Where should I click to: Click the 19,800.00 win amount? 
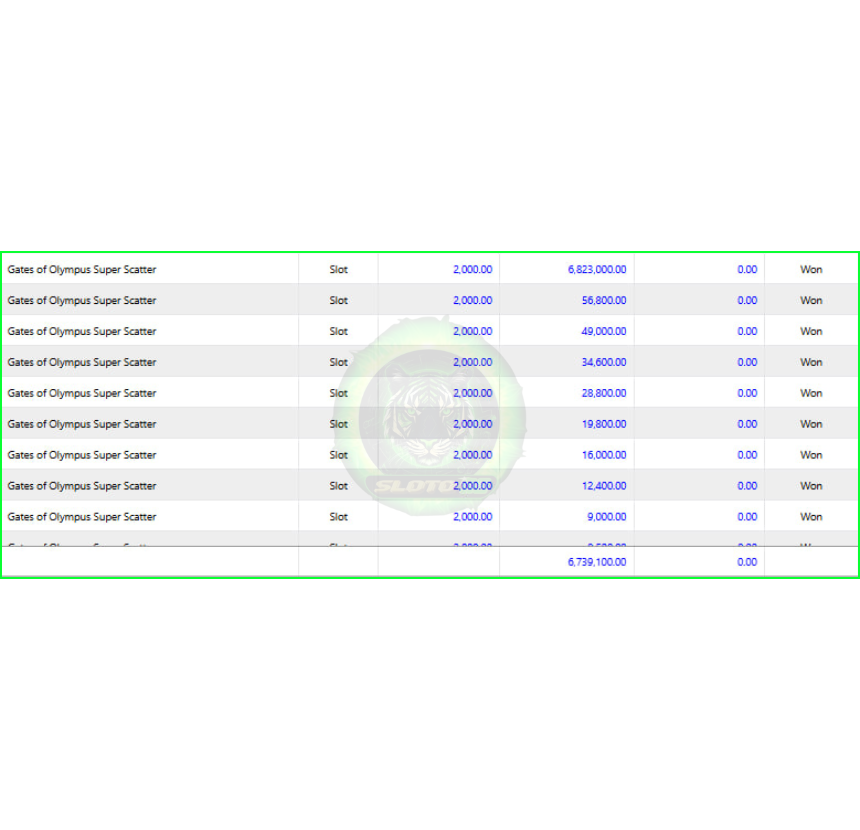(x=604, y=424)
